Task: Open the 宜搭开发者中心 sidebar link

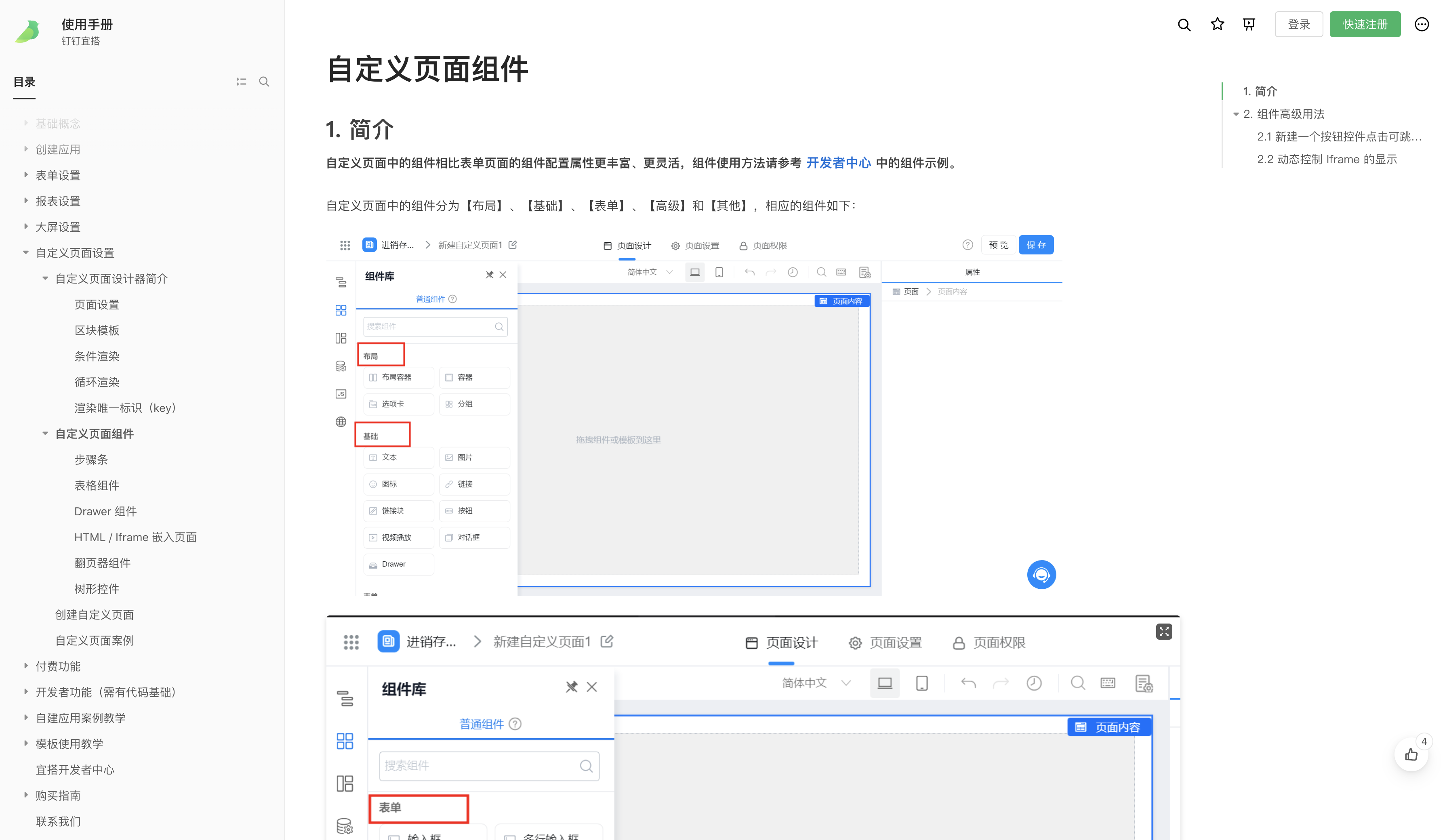Action: tap(75, 769)
